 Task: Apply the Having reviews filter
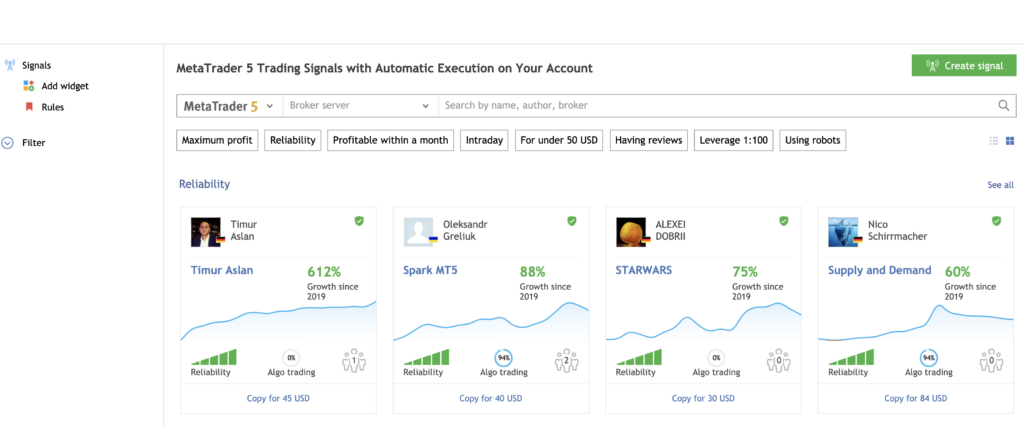pyautogui.click(x=648, y=140)
